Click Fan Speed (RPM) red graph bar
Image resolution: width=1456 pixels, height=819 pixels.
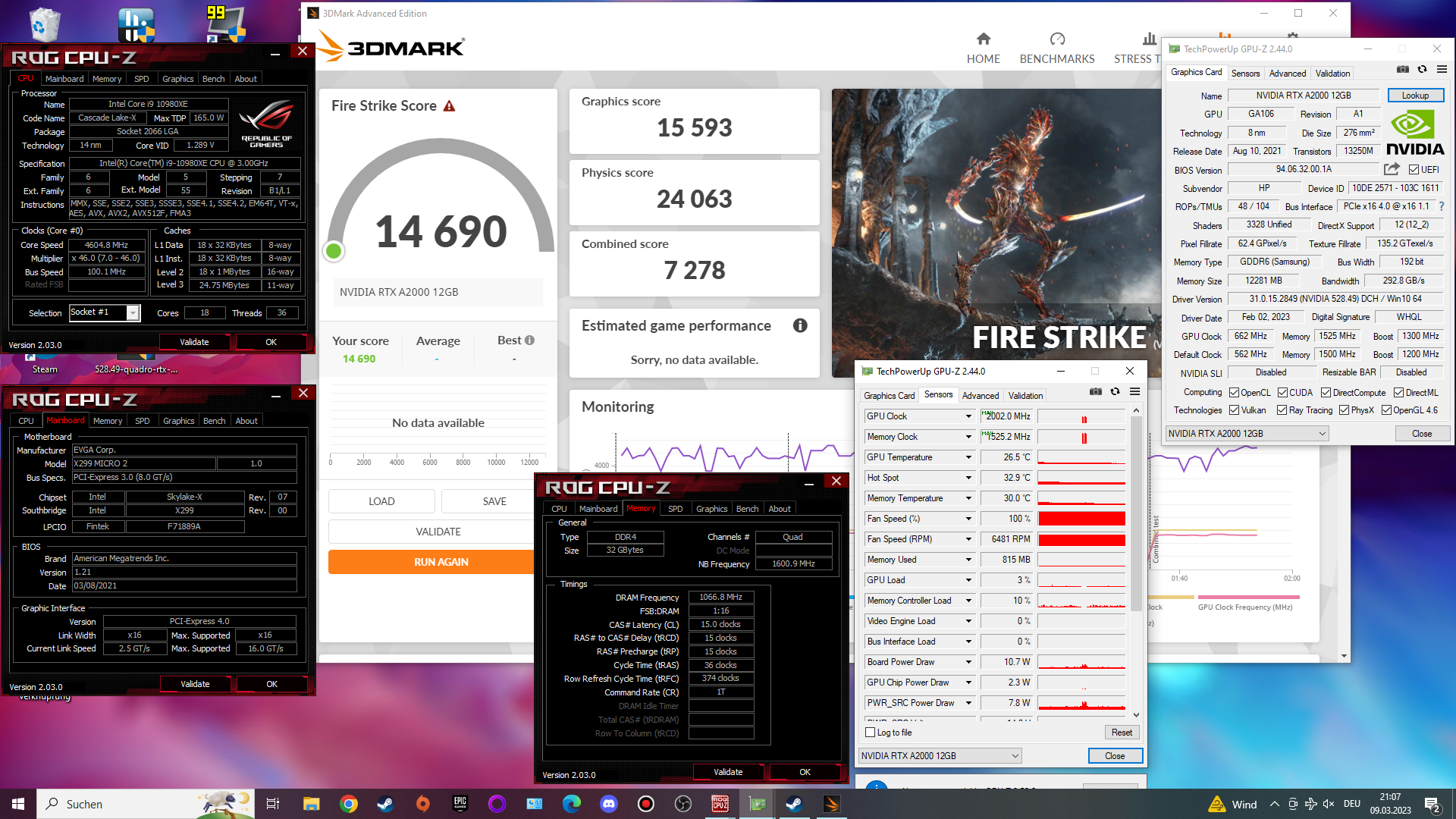coord(1081,539)
